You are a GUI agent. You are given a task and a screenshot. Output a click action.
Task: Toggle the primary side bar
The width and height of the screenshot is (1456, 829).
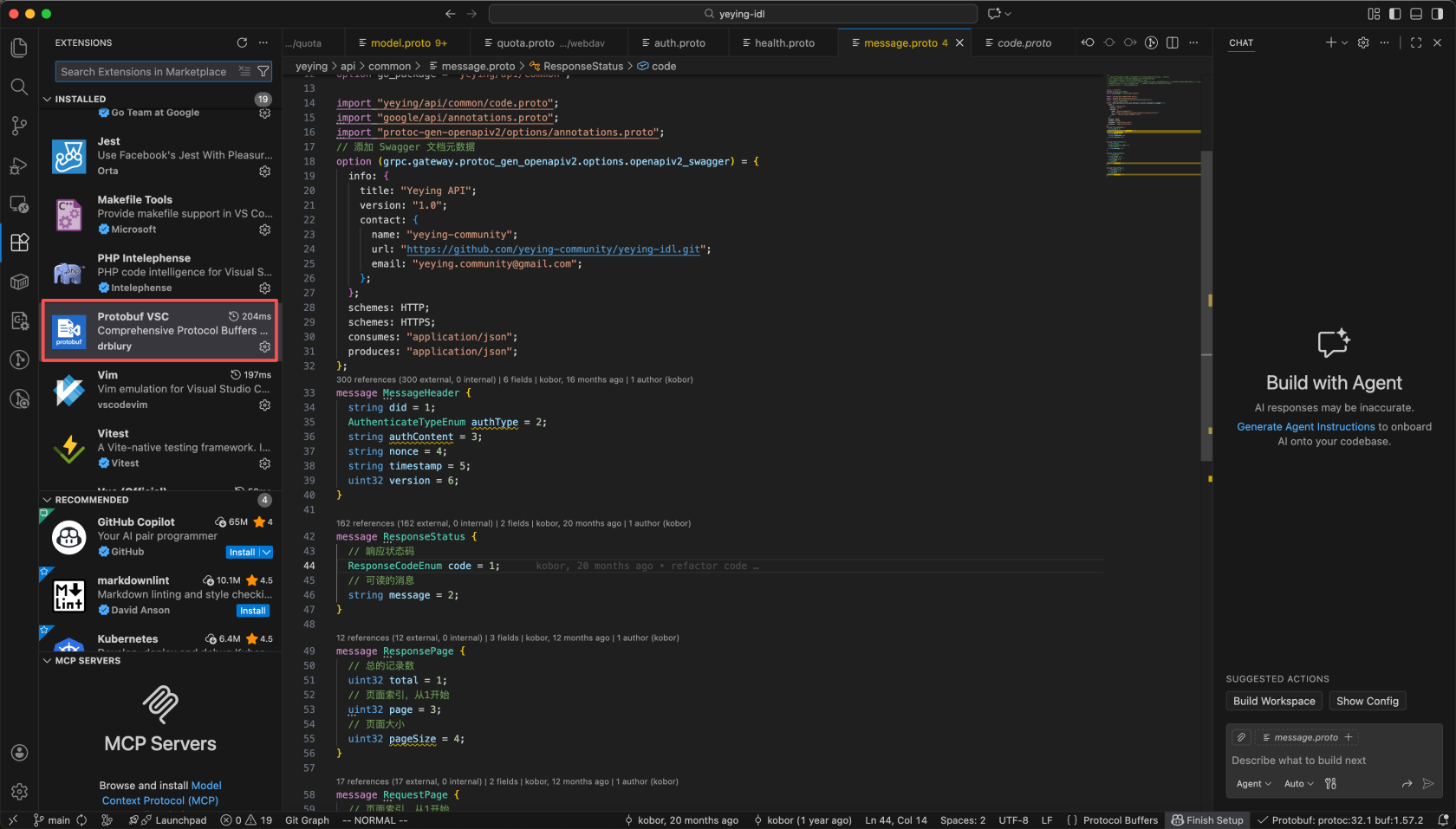point(1394,14)
